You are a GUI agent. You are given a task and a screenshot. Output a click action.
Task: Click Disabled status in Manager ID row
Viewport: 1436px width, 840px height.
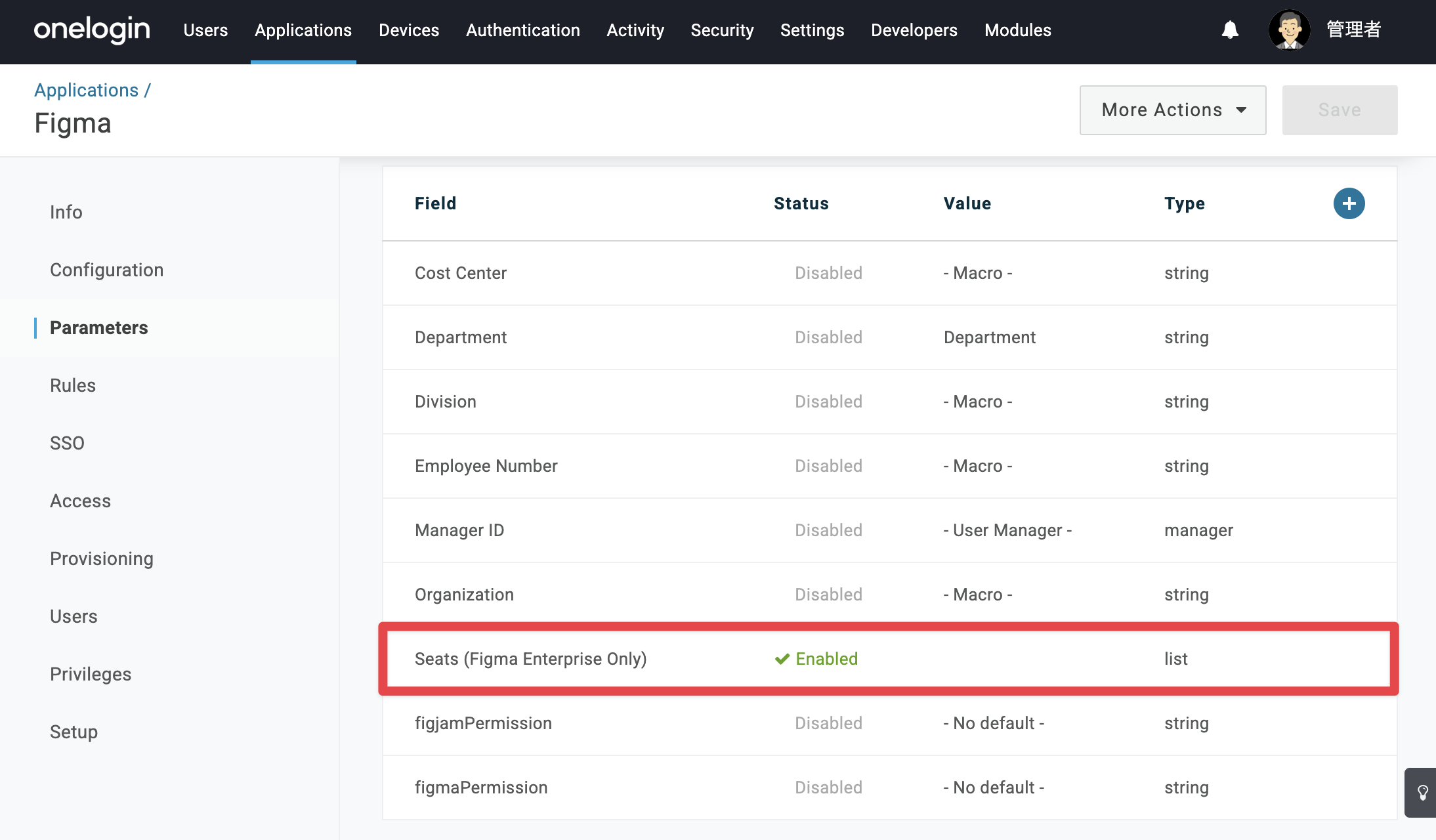[828, 530]
